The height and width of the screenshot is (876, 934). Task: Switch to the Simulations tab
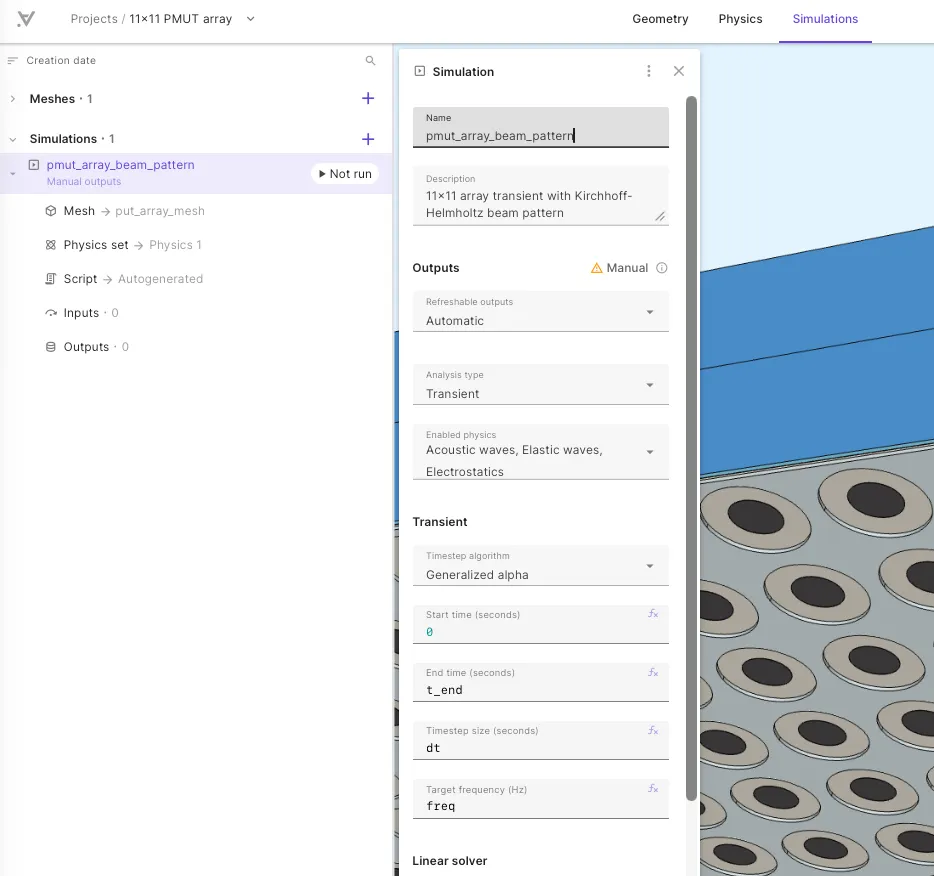pyautogui.click(x=825, y=19)
